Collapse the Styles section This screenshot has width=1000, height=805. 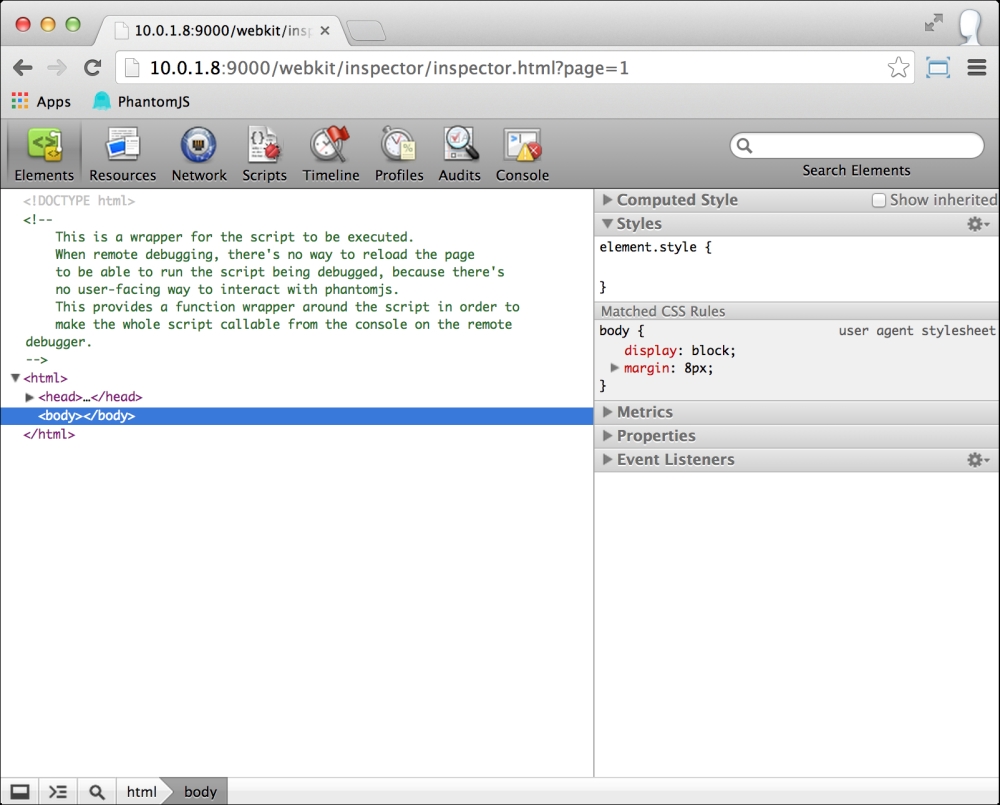click(x=607, y=223)
